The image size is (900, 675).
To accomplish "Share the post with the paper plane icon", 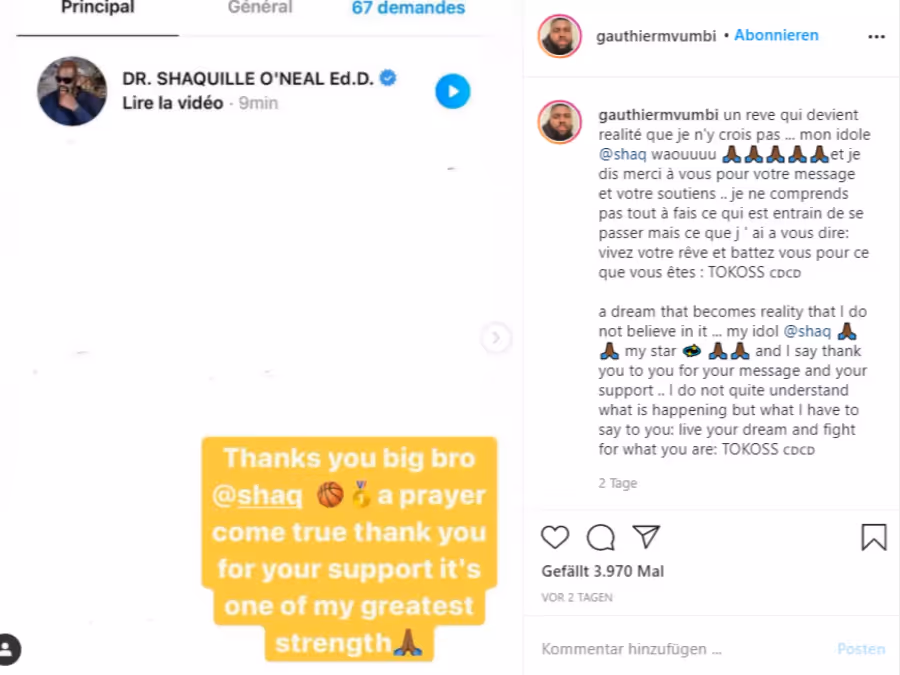I will (646, 537).
